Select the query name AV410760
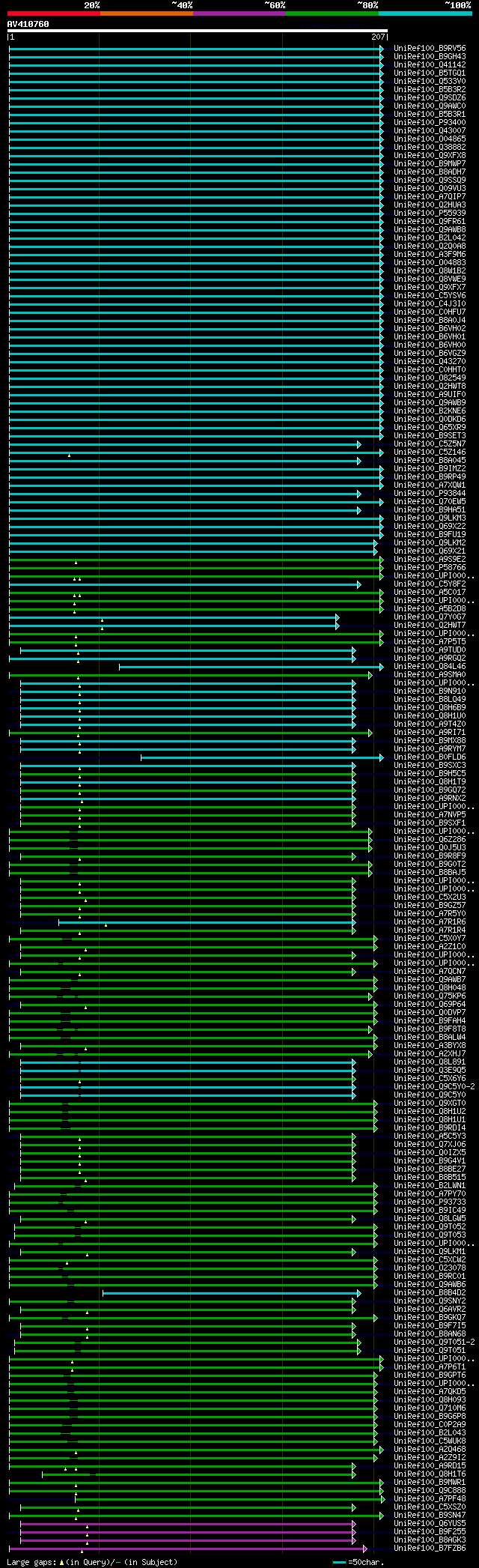The width and height of the screenshot is (479, 1568). [x=28, y=24]
